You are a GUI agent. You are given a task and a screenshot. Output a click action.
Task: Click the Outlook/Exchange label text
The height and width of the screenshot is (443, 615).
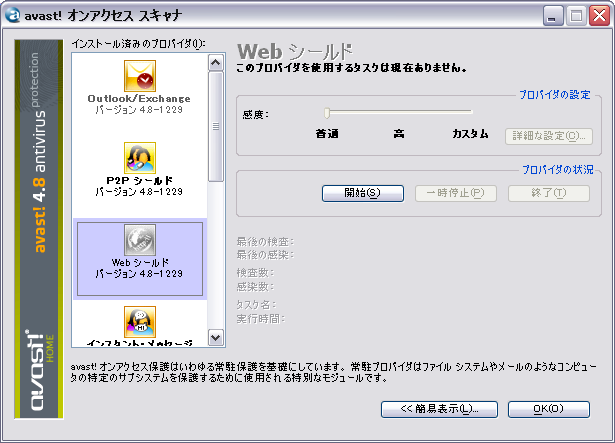(x=139, y=98)
